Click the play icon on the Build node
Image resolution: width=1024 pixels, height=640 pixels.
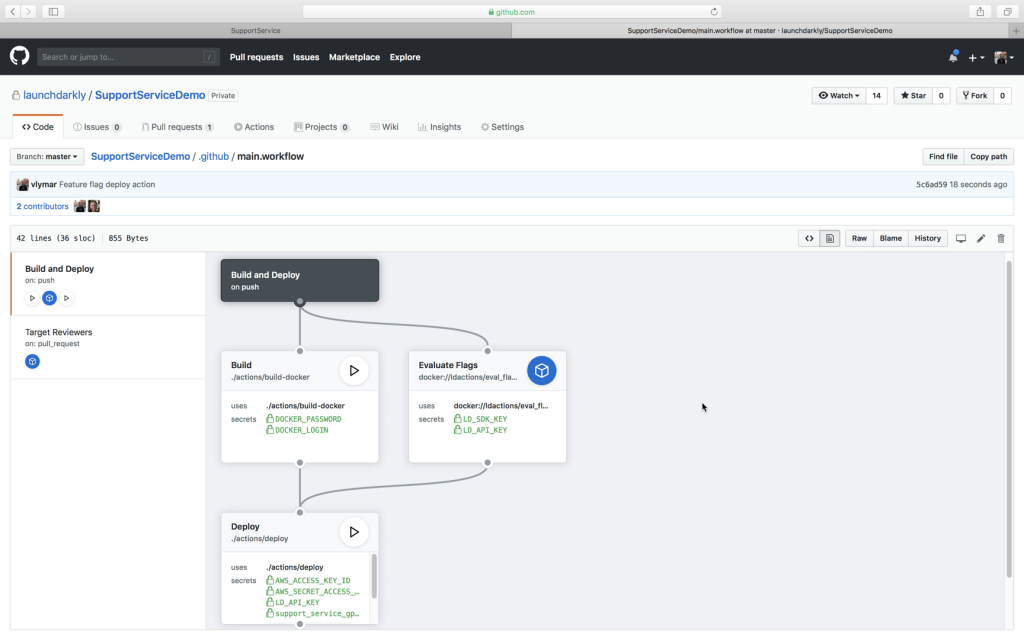pos(354,370)
